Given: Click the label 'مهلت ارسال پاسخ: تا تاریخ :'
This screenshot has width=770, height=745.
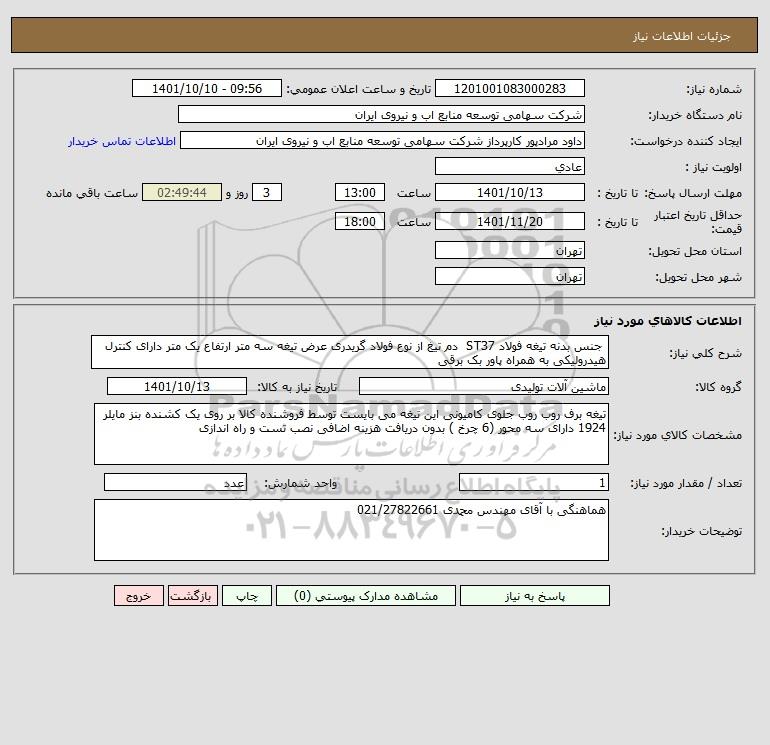Looking at the screenshot, I should click(x=669, y=193).
